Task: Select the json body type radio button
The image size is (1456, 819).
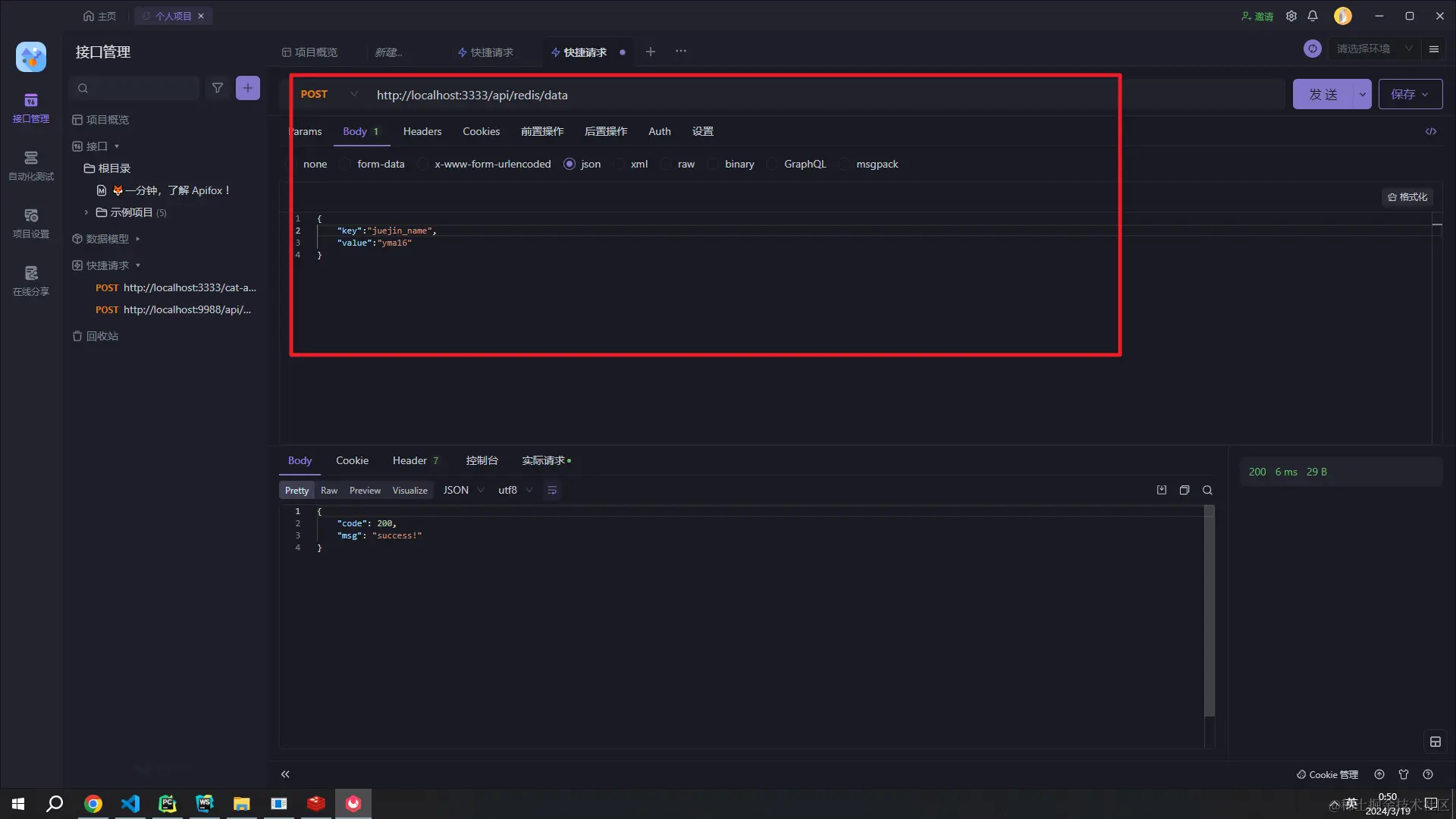Action: (570, 164)
